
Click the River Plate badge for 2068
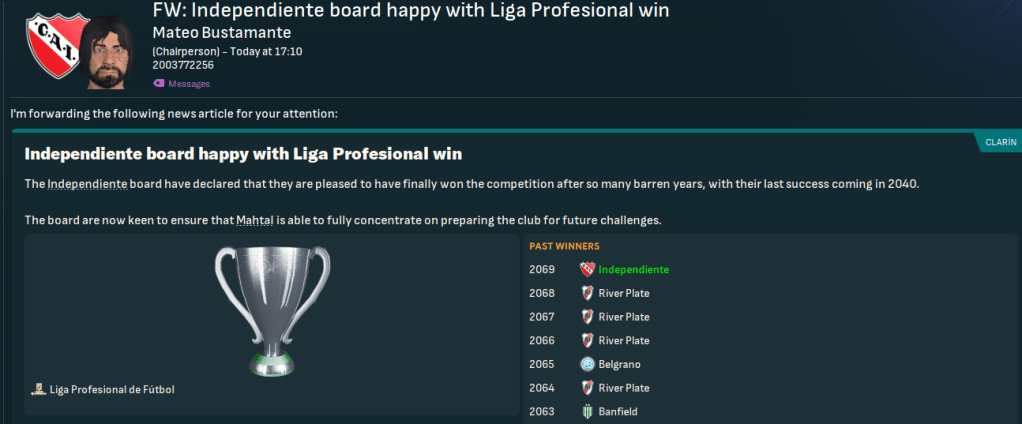587,293
